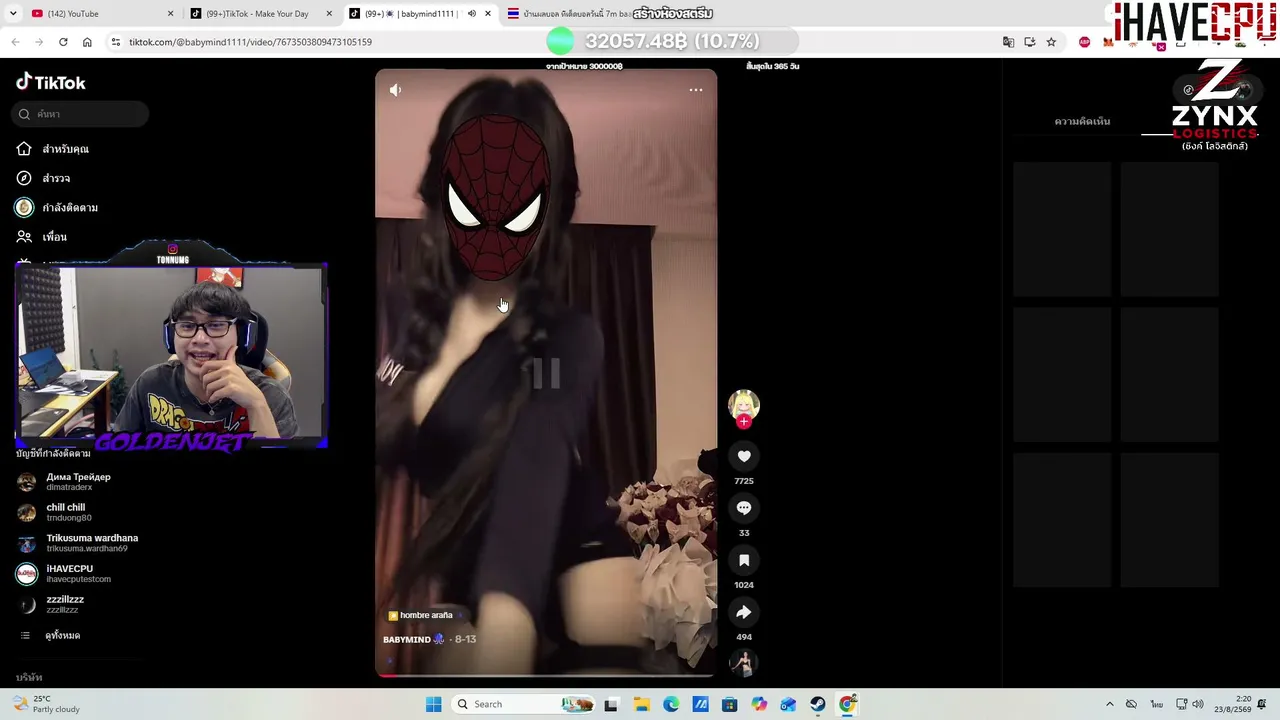
Task: Open the hombre araña effect tag
Action: tap(420, 615)
